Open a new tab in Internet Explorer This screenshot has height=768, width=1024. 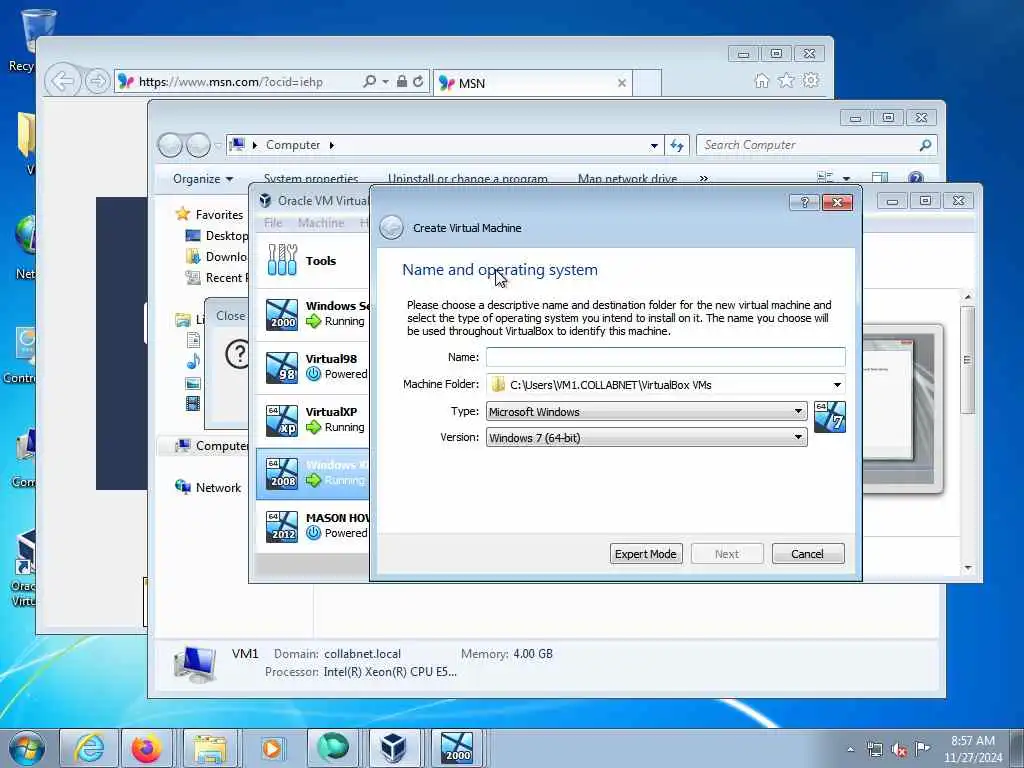click(647, 83)
